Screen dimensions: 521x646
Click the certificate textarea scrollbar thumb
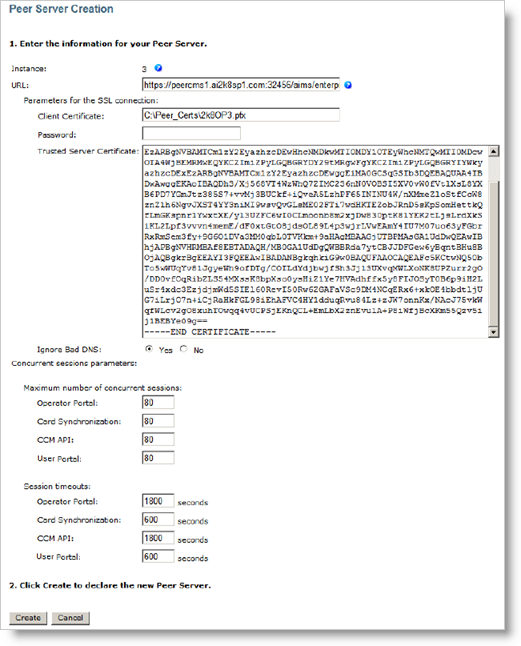[x=493, y=252]
